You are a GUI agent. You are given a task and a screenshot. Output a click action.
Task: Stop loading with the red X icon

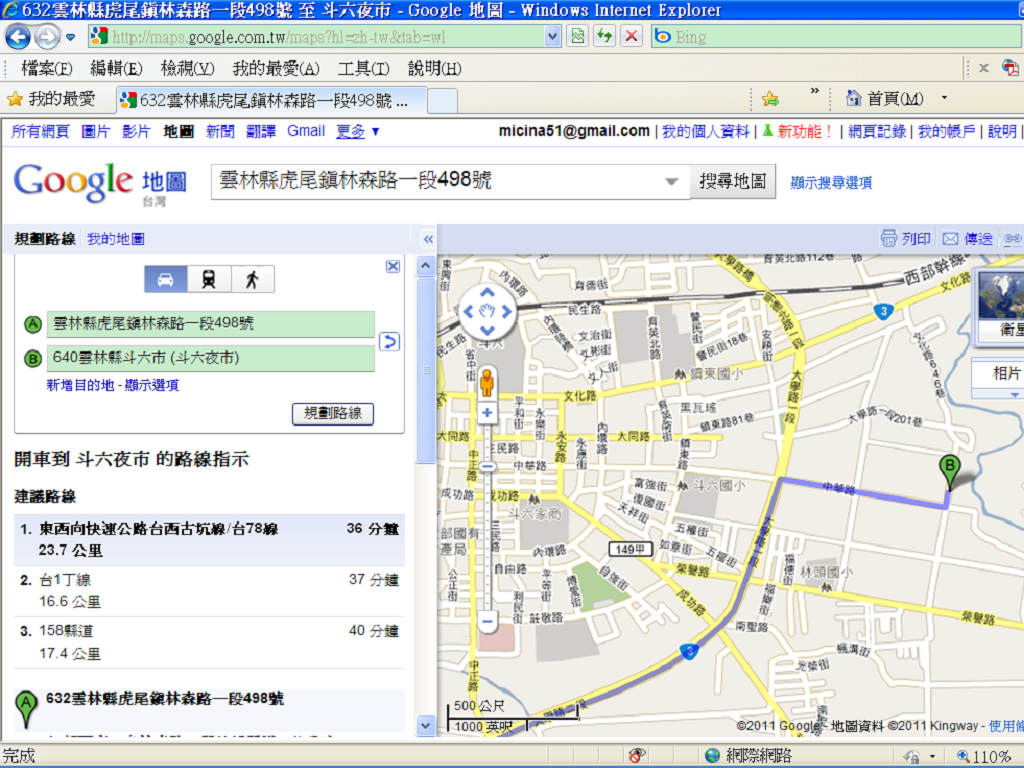click(x=631, y=37)
